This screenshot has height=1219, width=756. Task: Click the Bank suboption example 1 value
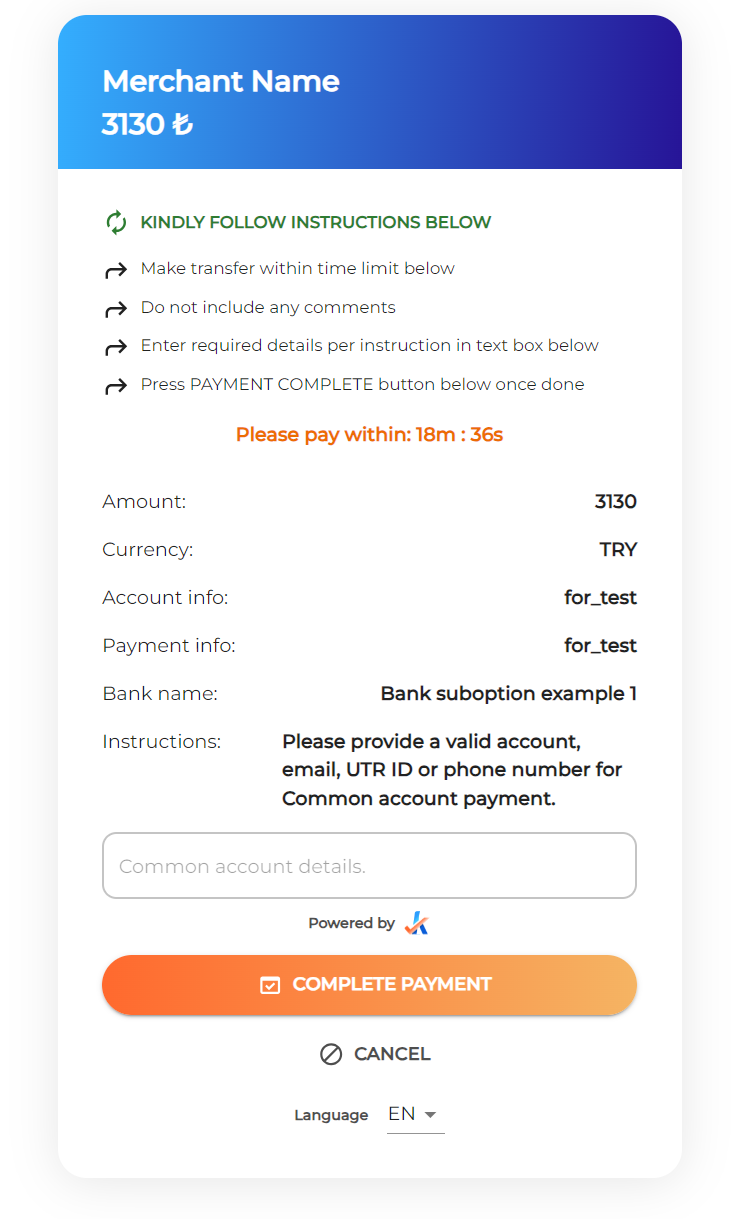click(x=508, y=694)
